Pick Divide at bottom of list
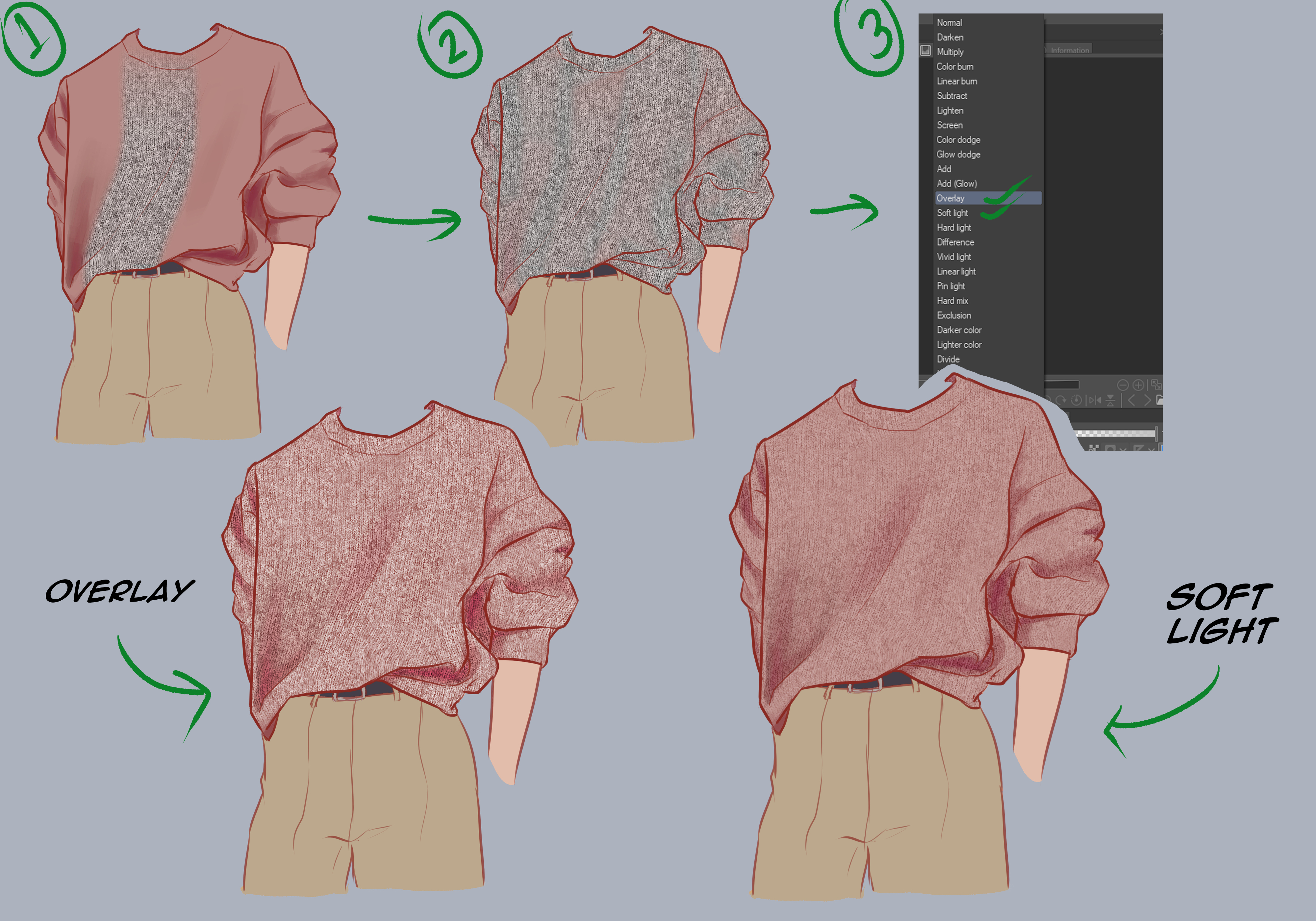Screen dimensions: 1316x921 pos(948,359)
